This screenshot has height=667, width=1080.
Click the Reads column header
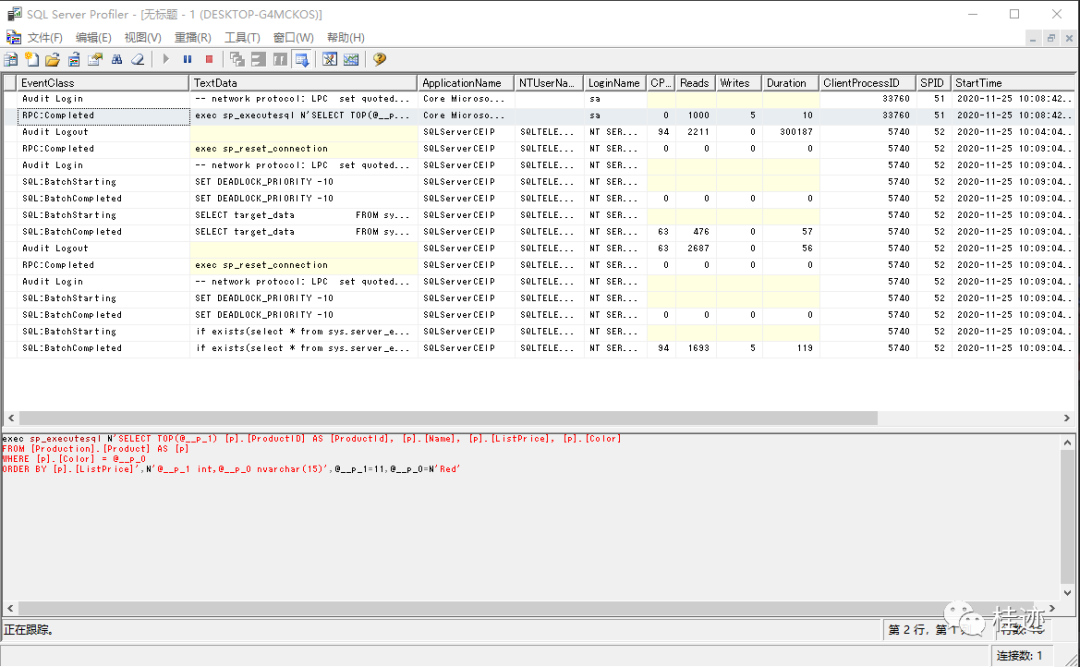tap(695, 83)
